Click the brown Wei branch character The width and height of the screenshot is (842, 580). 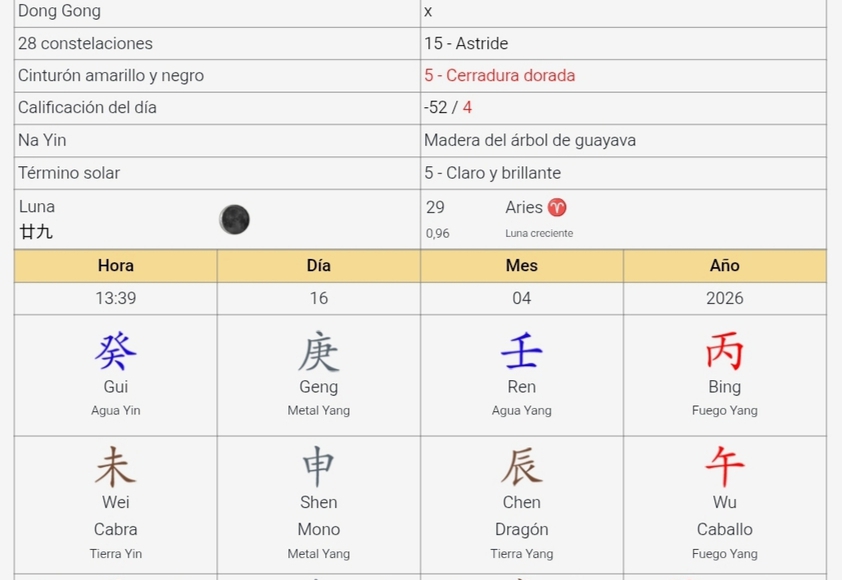(x=116, y=467)
